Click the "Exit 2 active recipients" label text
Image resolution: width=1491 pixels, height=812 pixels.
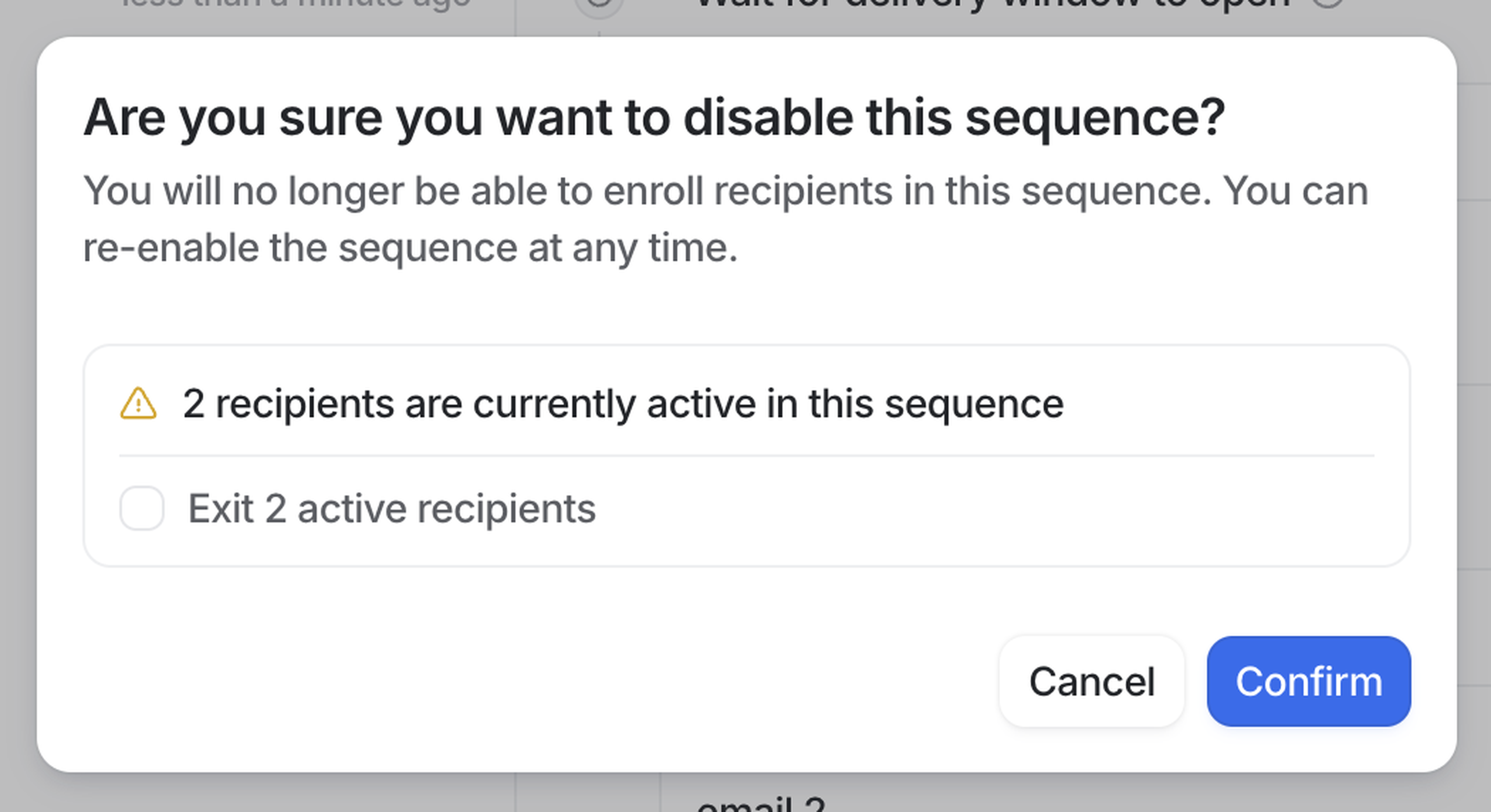click(x=392, y=509)
